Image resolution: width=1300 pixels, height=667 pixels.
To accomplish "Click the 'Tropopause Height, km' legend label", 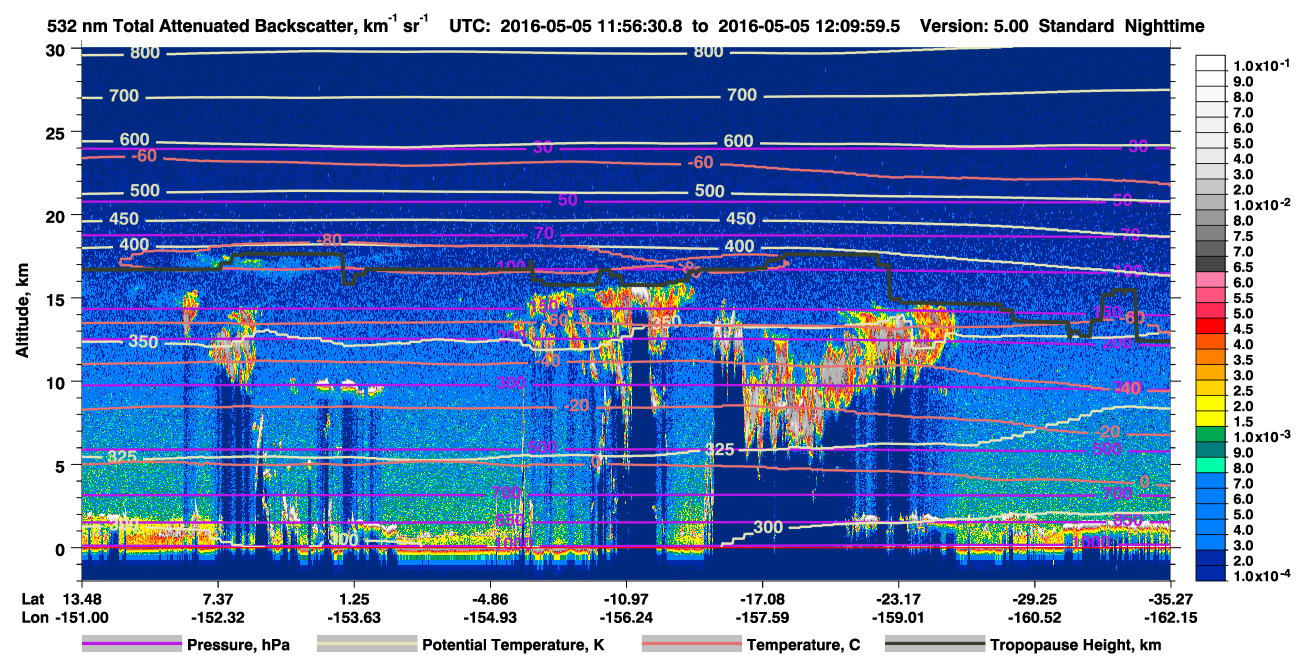I will (x=1076, y=645).
